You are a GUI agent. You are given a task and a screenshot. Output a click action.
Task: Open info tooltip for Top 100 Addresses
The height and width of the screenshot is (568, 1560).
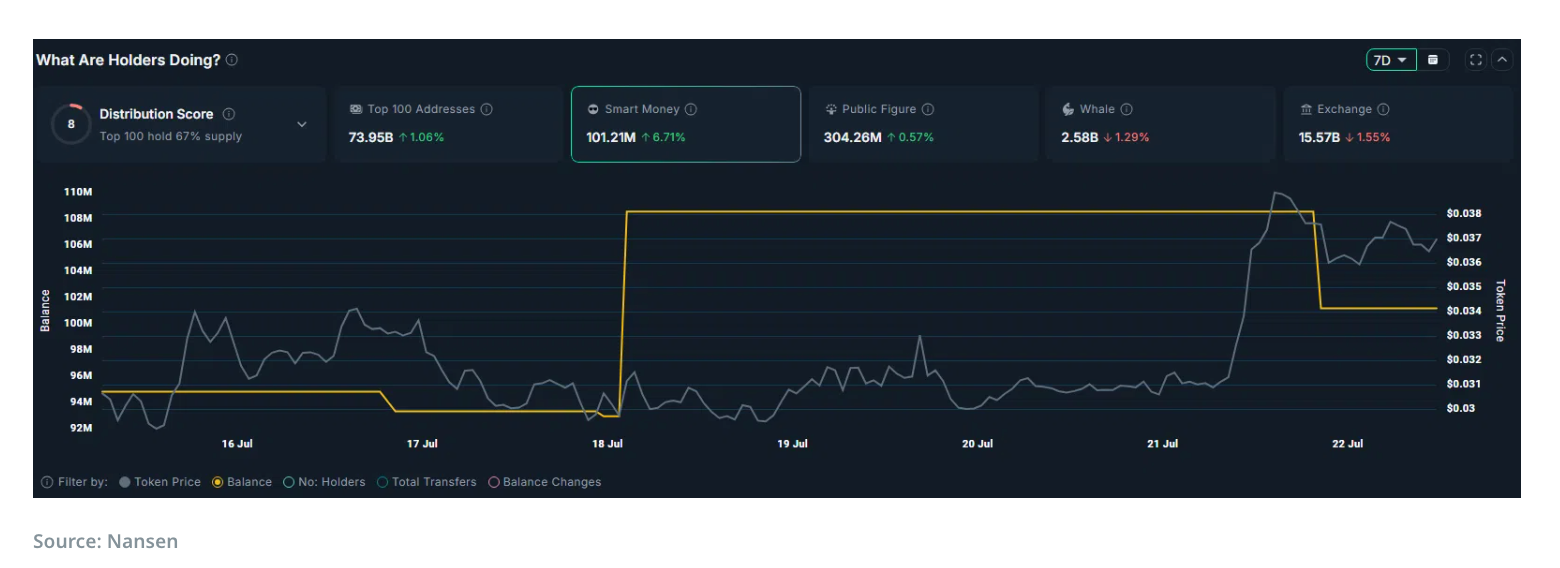click(x=487, y=109)
